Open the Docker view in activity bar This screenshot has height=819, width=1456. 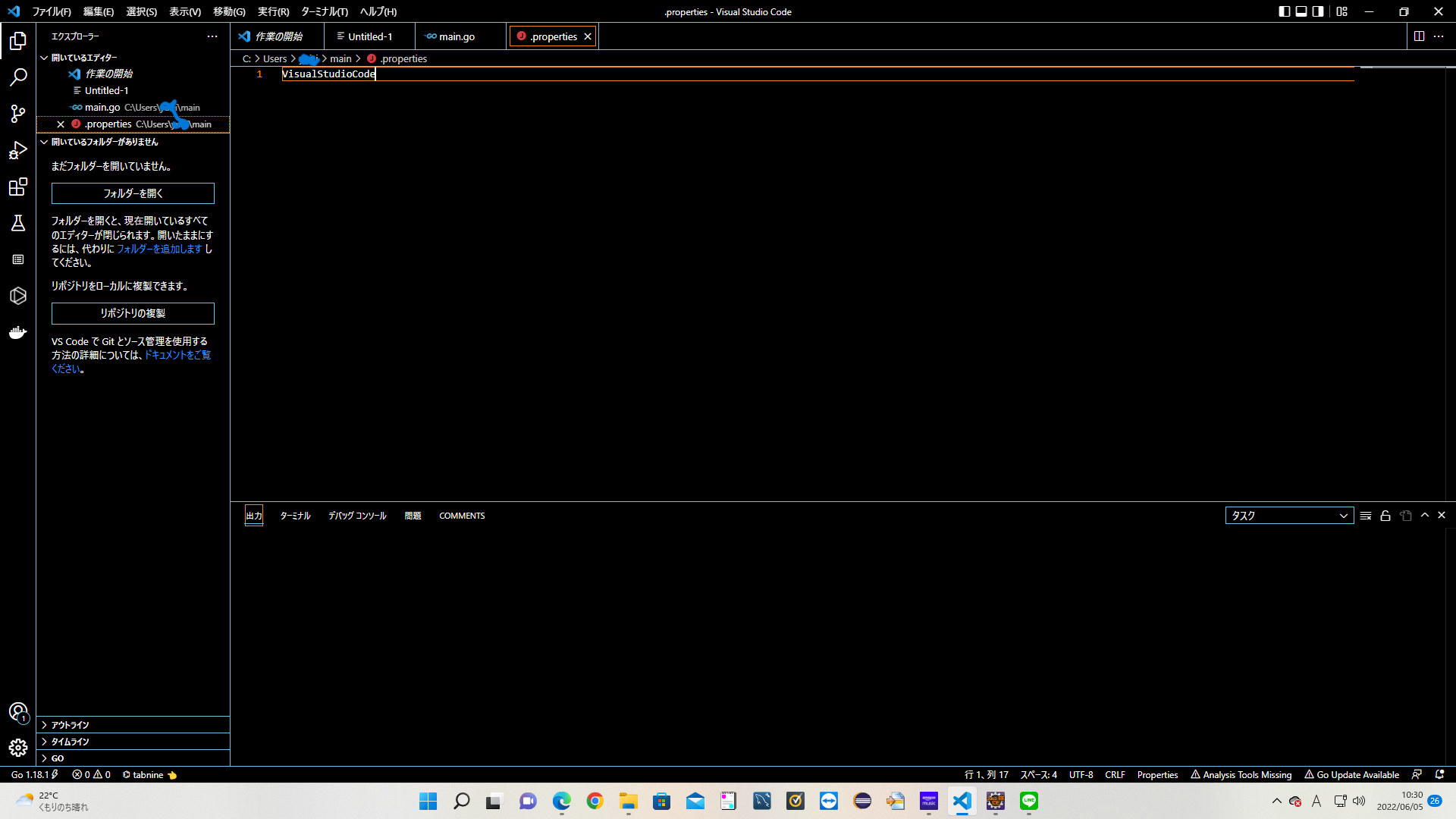pyautogui.click(x=18, y=332)
